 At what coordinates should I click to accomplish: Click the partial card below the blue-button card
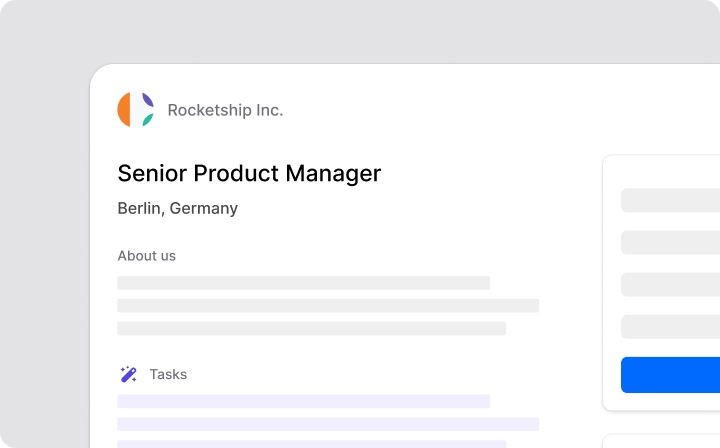661,442
